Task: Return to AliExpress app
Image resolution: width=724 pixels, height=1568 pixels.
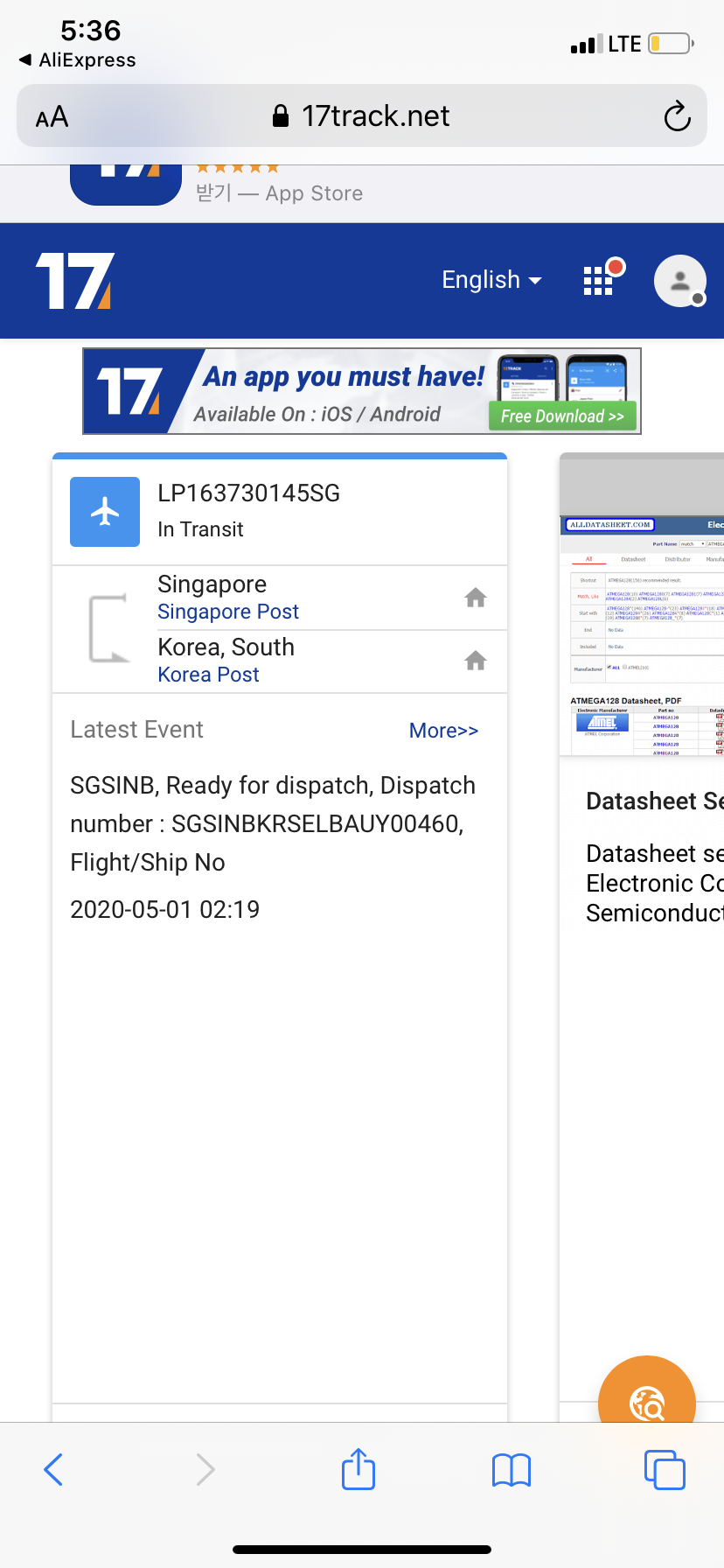Action: (x=78, y=60)
